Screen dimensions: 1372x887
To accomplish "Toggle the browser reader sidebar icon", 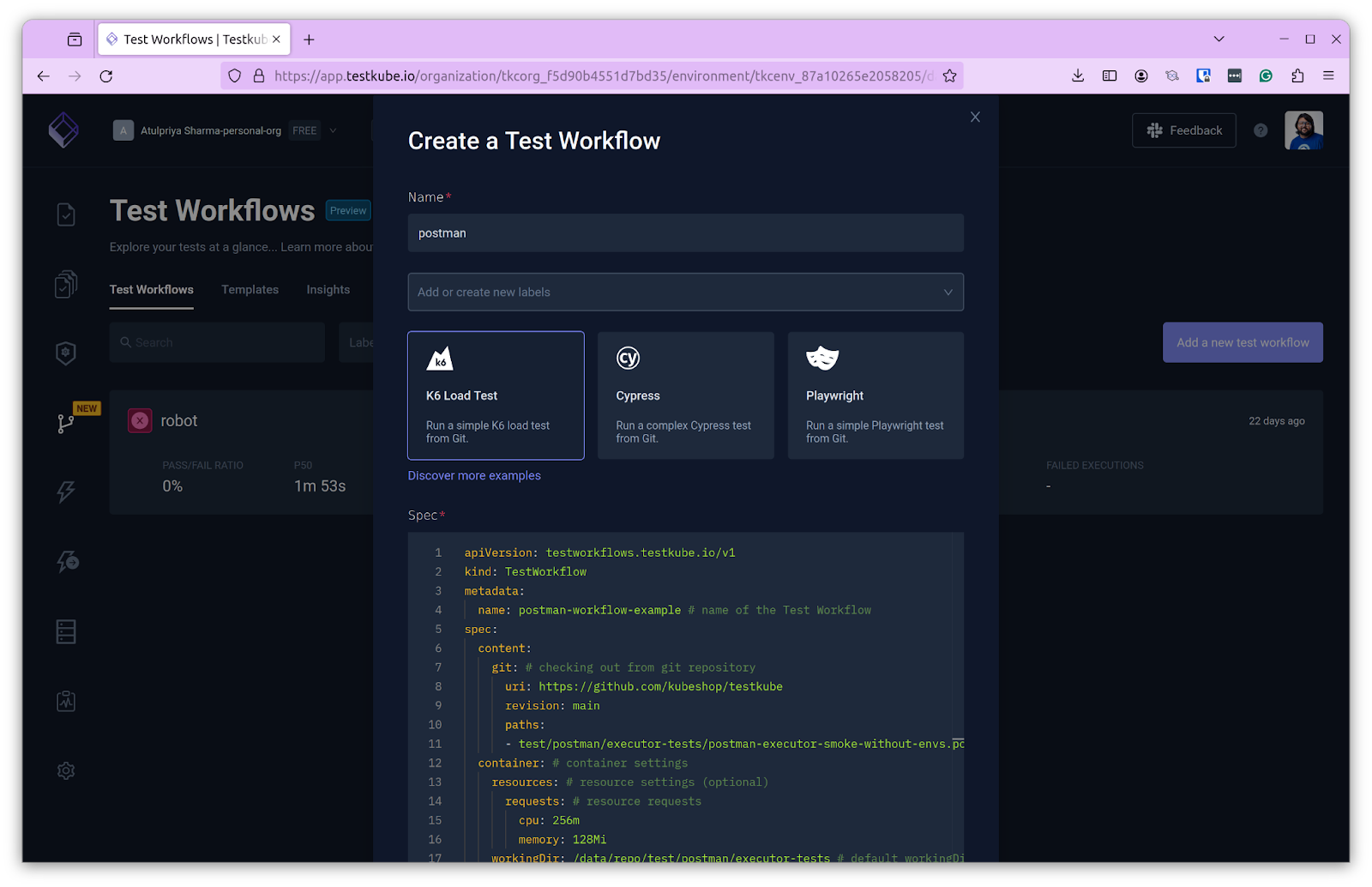I will tap(1110, 76).
